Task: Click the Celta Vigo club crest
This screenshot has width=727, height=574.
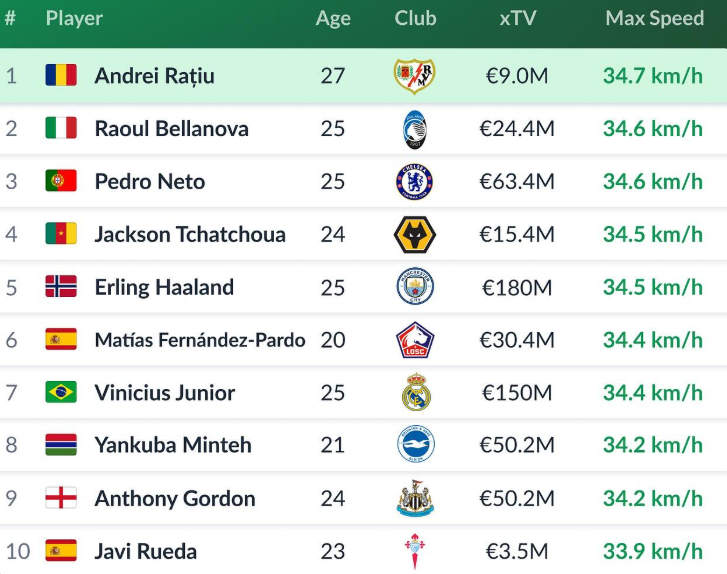Action: (x=414, y=551)
